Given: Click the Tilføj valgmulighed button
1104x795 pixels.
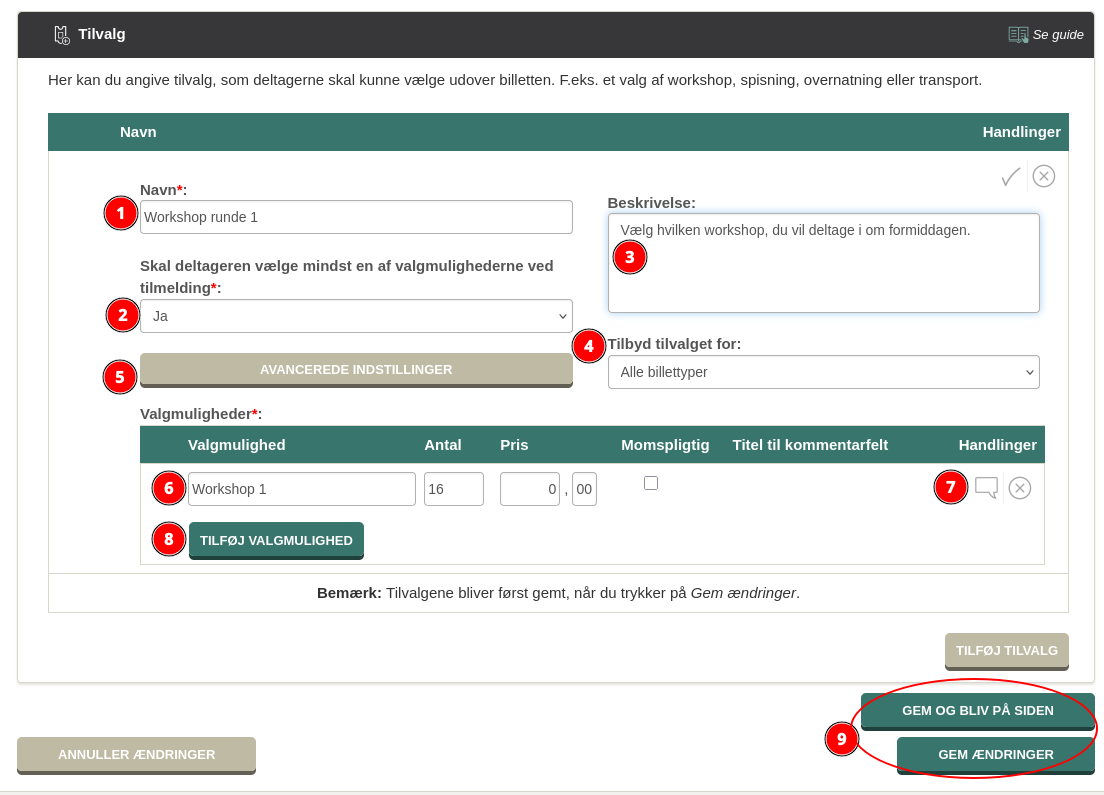Looking at the screenshot, I should 276,540.
